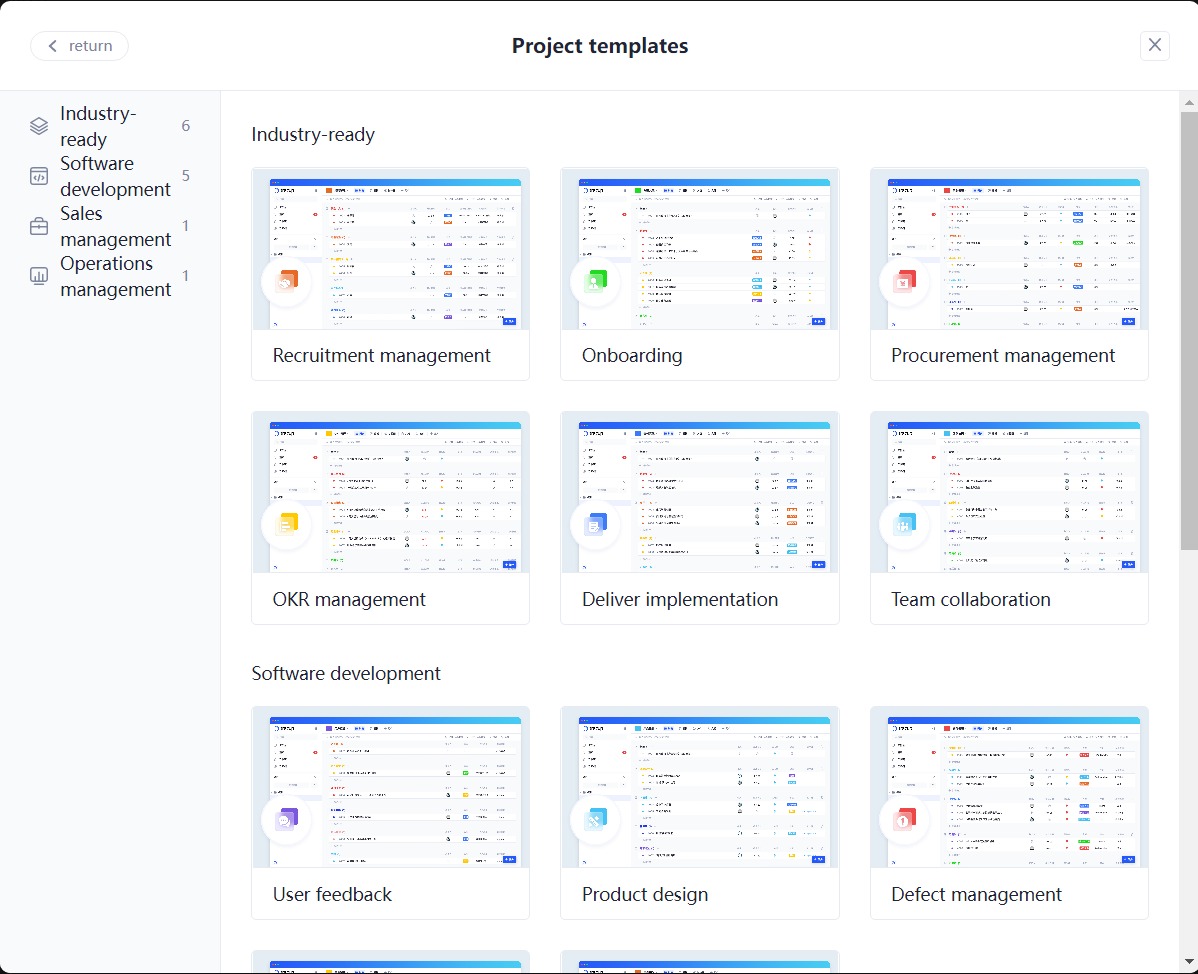This screenshot has height=974, width=1198.
Task: Click the Defect management title
Action: [976, 895]
